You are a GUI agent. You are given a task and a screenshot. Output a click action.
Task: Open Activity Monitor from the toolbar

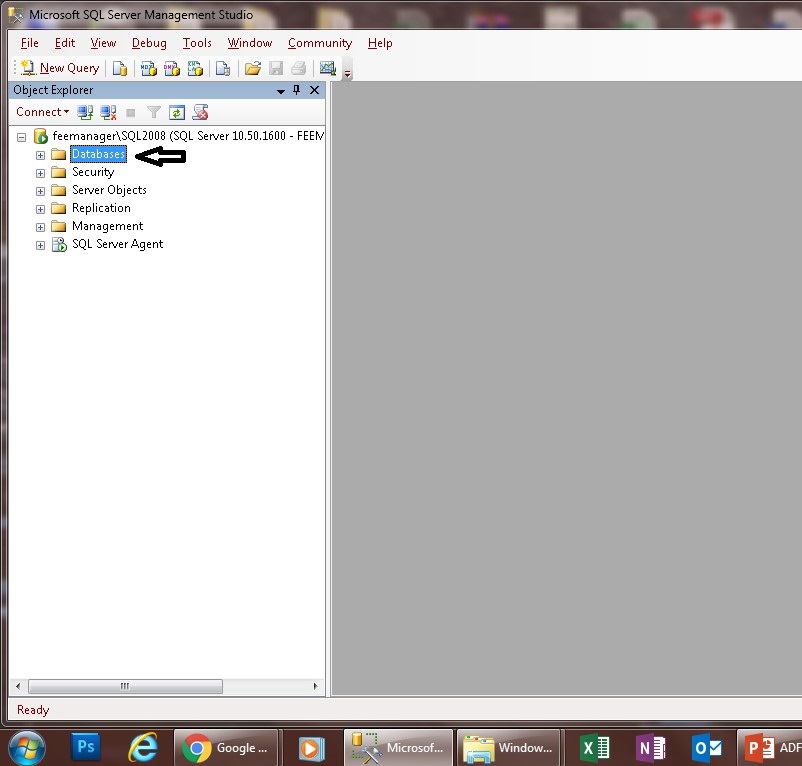coord(328,68)
